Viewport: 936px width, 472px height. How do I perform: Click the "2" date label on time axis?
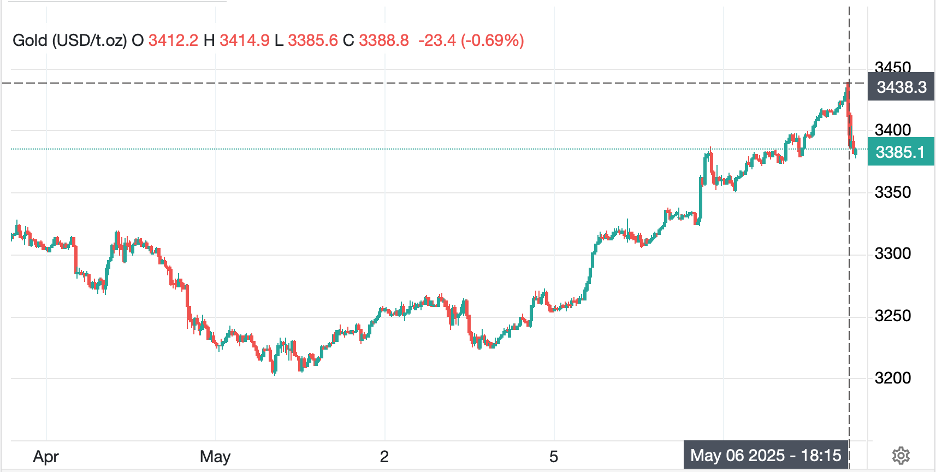[x=384, y=456]
